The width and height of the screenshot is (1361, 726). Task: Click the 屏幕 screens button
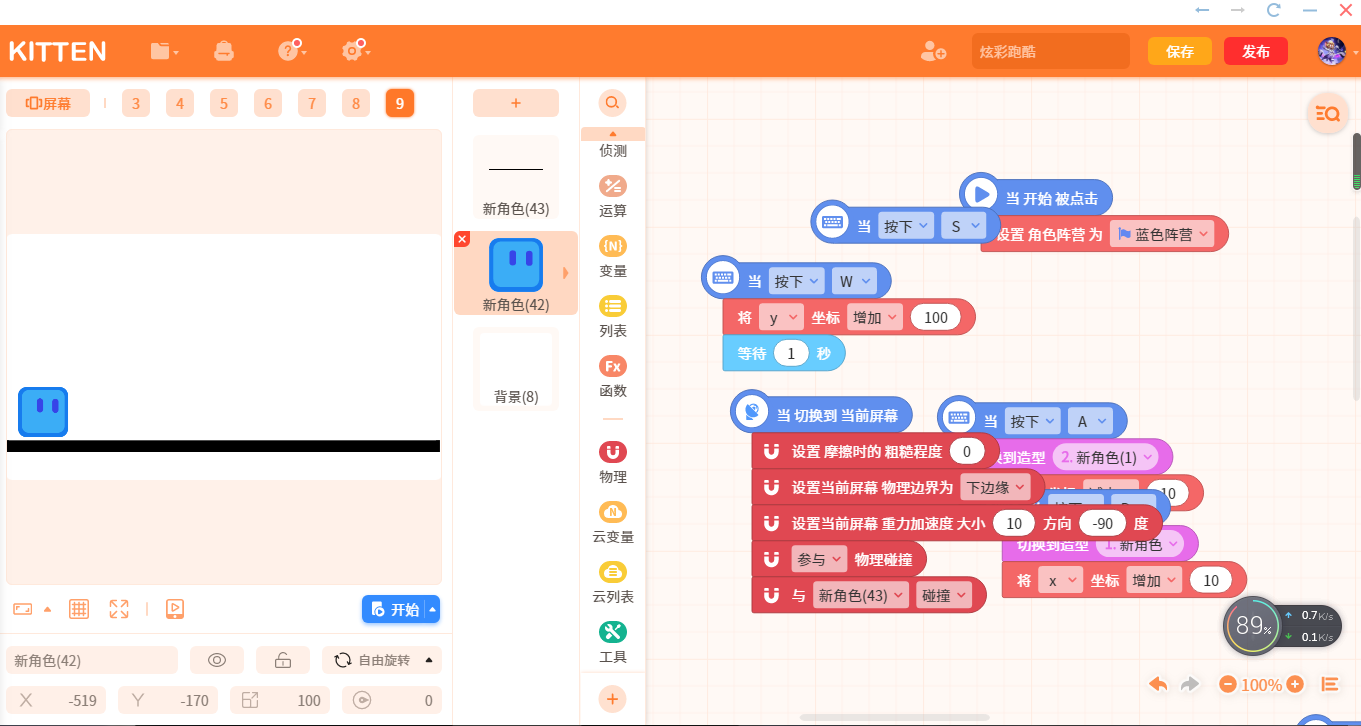coord(48,103)
